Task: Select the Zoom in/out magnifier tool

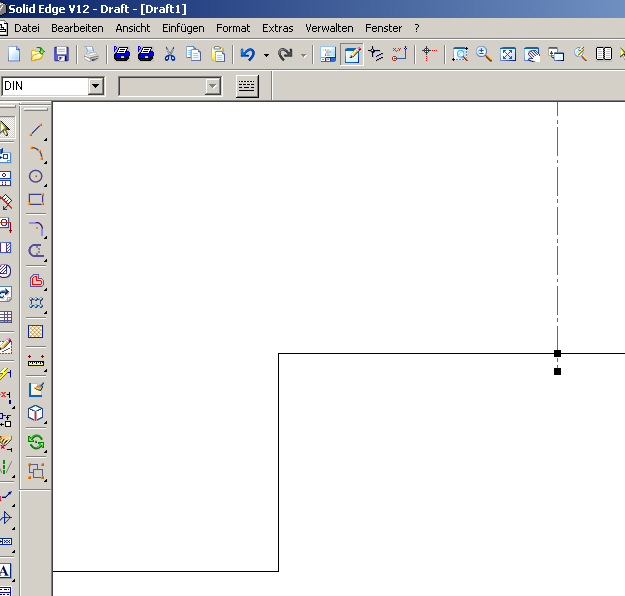Action: 484,54
